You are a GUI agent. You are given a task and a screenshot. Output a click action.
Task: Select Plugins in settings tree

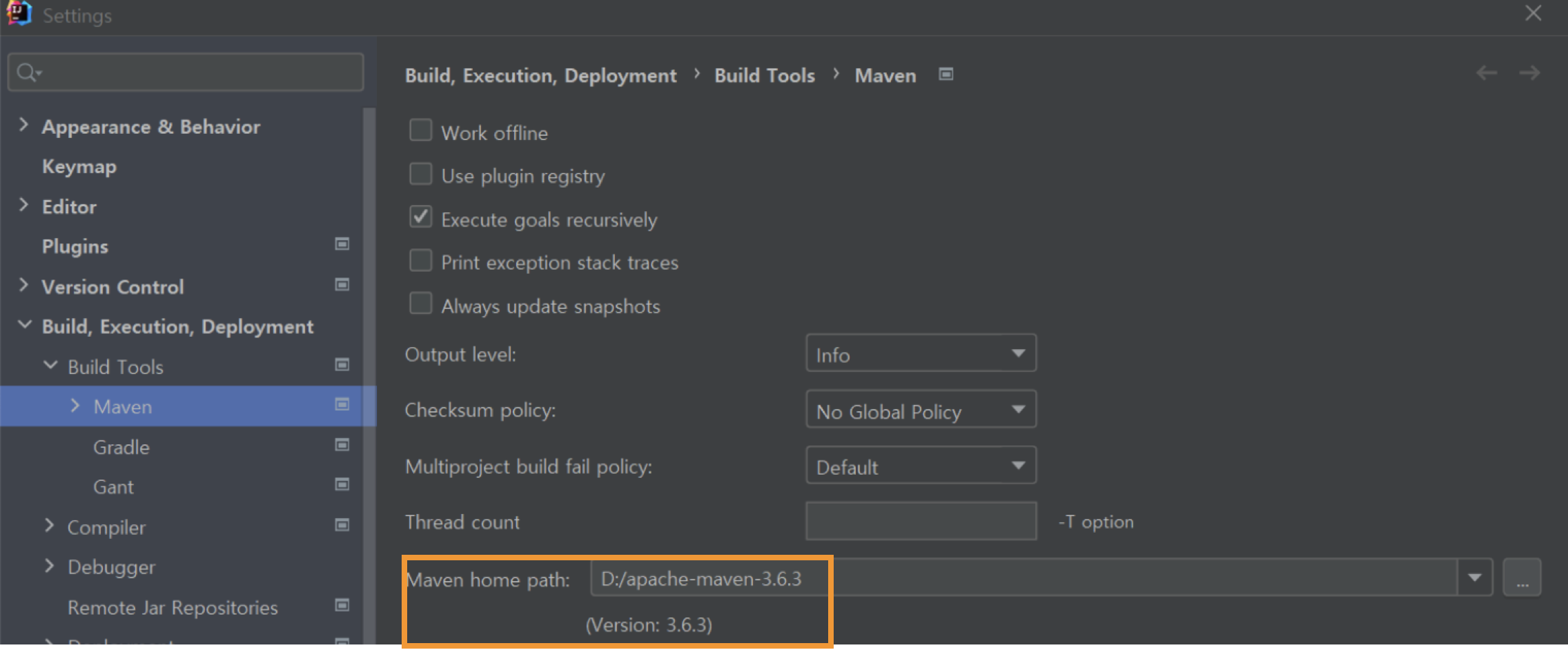point(75,246)
